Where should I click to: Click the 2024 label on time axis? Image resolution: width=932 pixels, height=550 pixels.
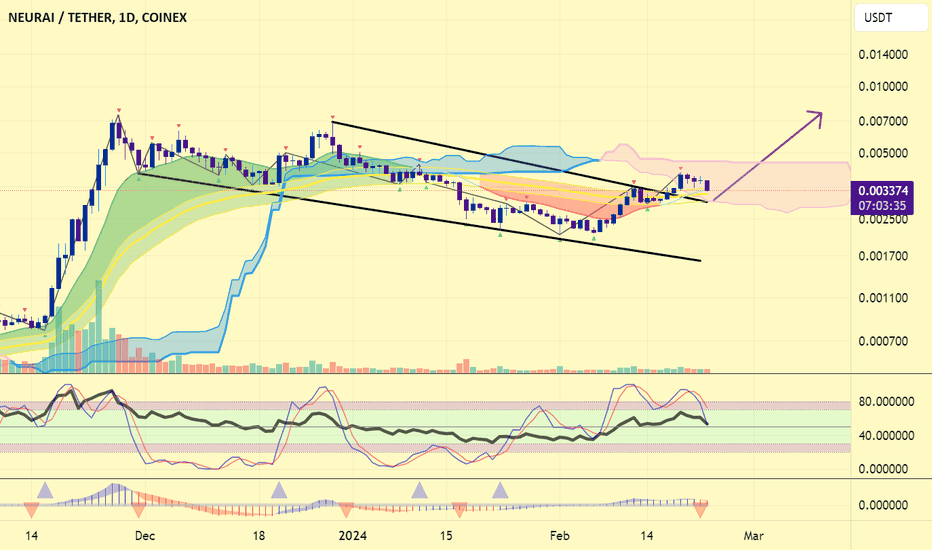(x=352, y=536)
